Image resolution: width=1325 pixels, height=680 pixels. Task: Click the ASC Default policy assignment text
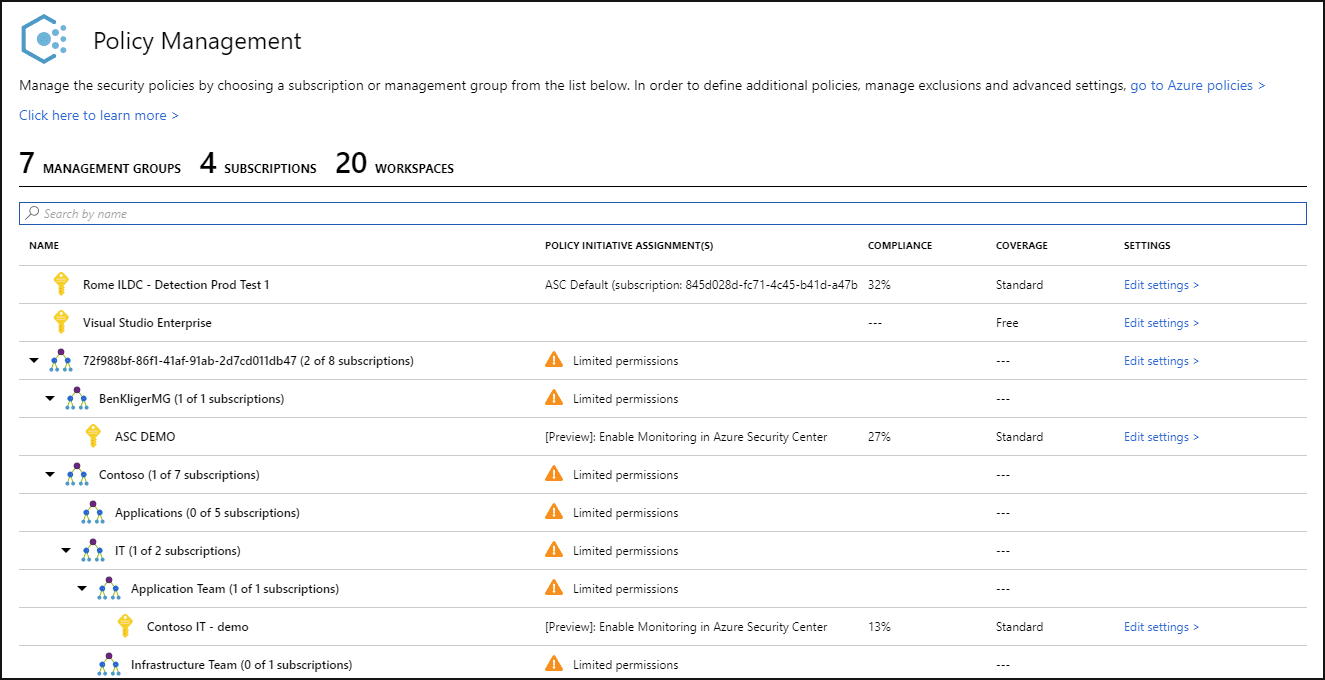pyautogui.click(x=701, y=285)
